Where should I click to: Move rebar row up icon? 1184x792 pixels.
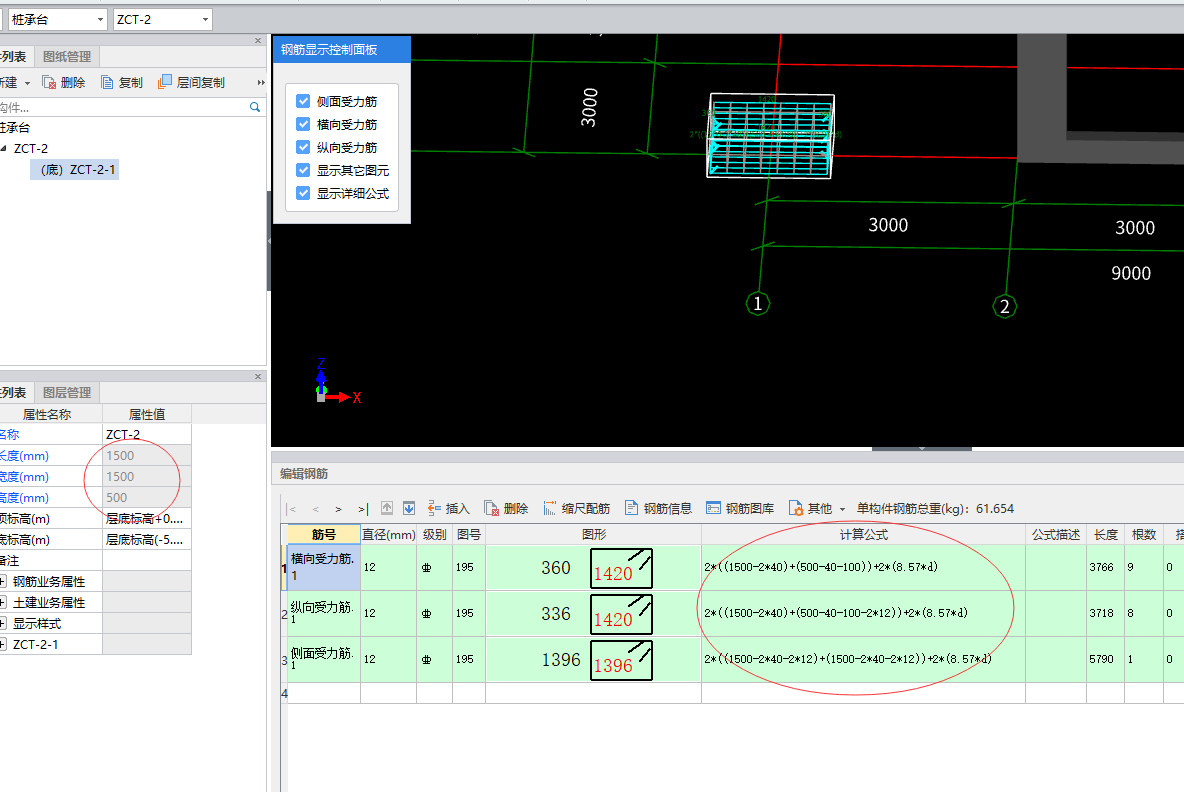click(387, 508)
